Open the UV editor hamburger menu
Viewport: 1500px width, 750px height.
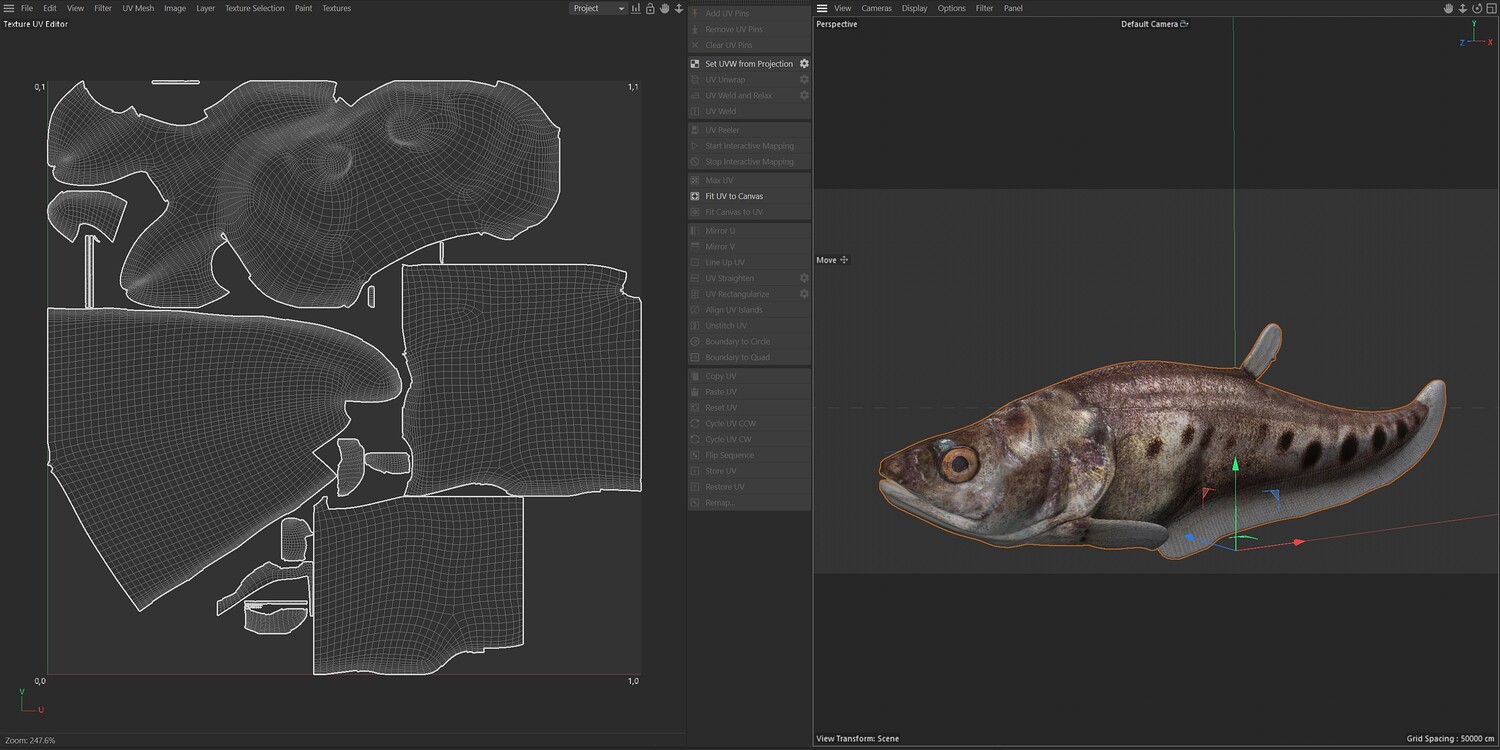(x=9, y=8)
